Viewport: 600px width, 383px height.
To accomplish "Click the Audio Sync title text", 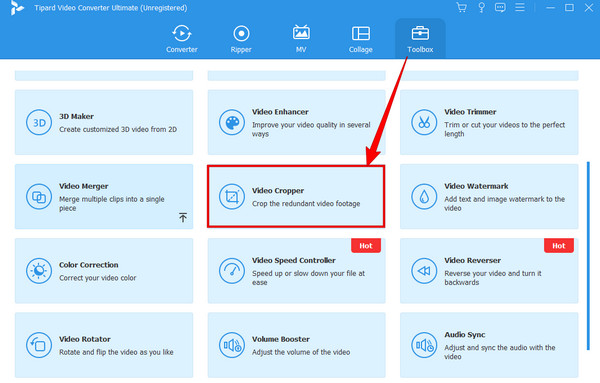I will click(x=465, y=334).
